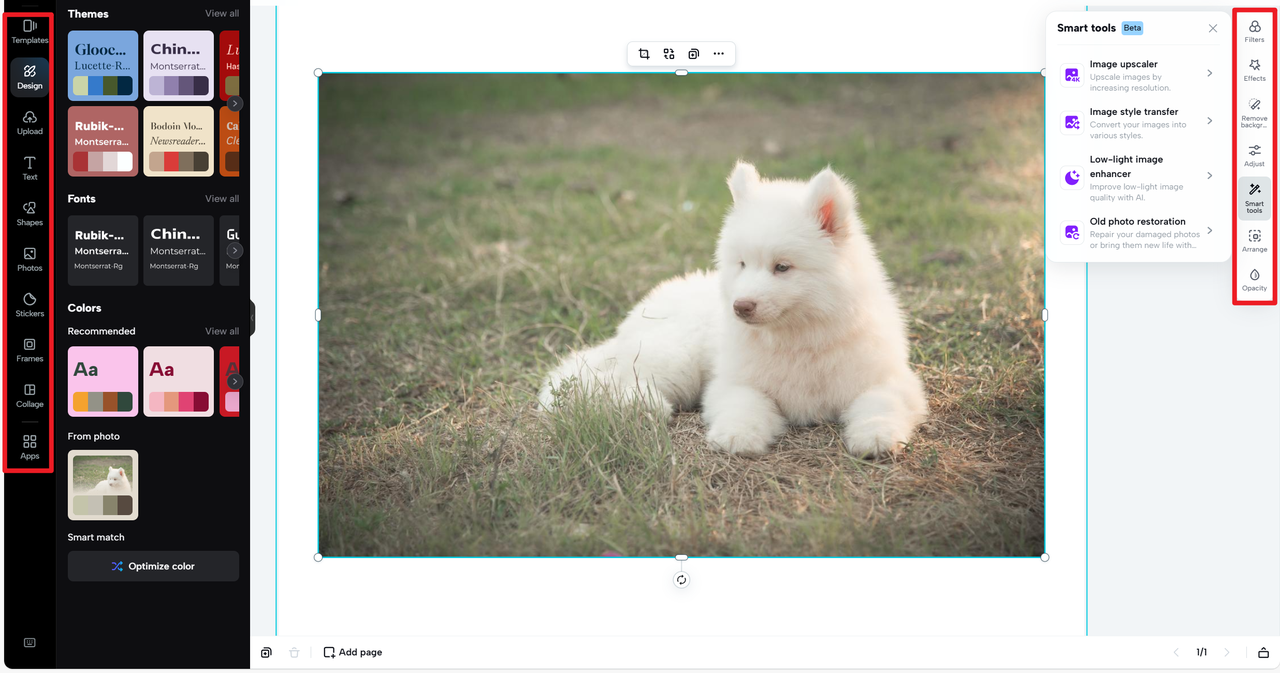Click the rotate handle below the image
The image size is (1280, 673).
point(681,580)
